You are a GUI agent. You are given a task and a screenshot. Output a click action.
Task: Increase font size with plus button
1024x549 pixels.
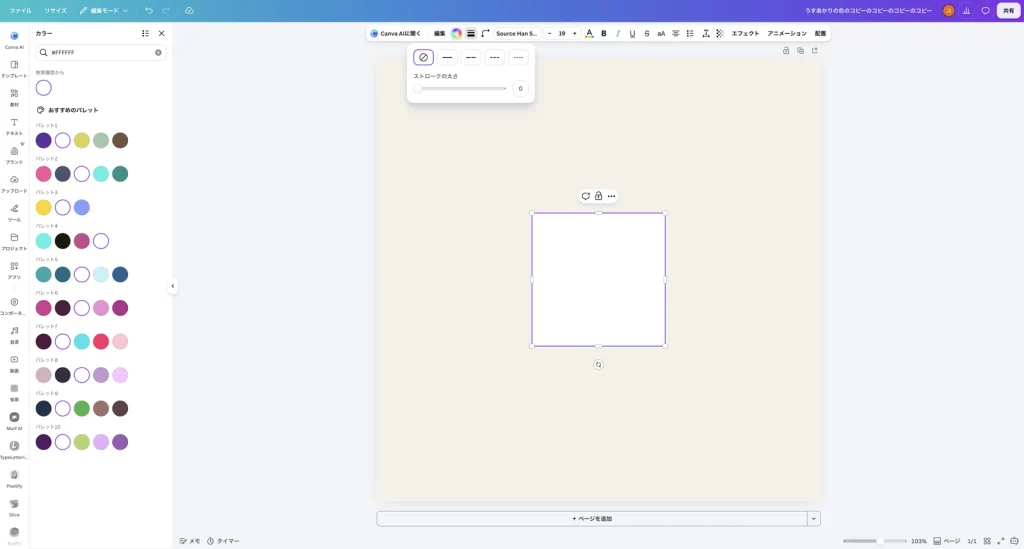coord(575,33)
